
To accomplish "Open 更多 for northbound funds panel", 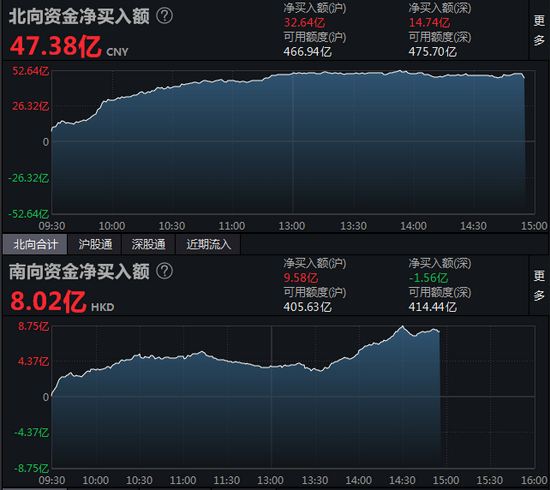I will coord(539,30).
